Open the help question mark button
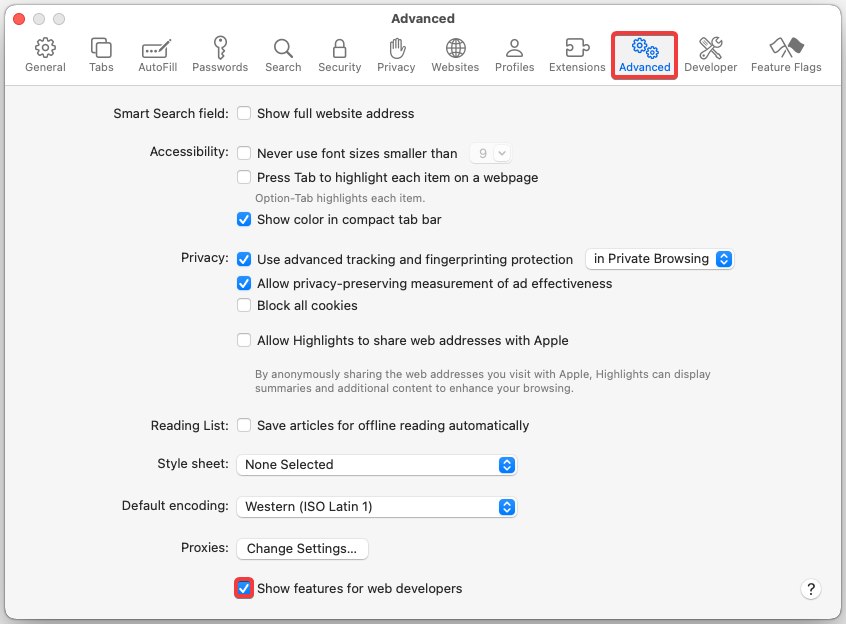The width and height of the screenshot is (846, 624). click(x=811, y=589)
